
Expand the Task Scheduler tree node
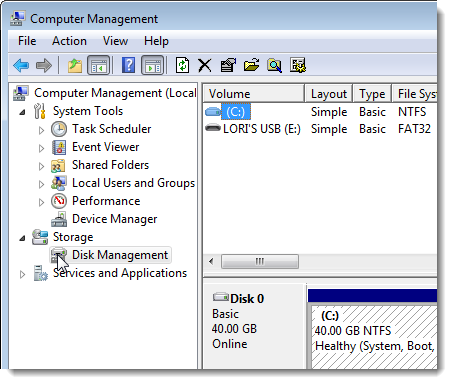[x=41, y=130]
